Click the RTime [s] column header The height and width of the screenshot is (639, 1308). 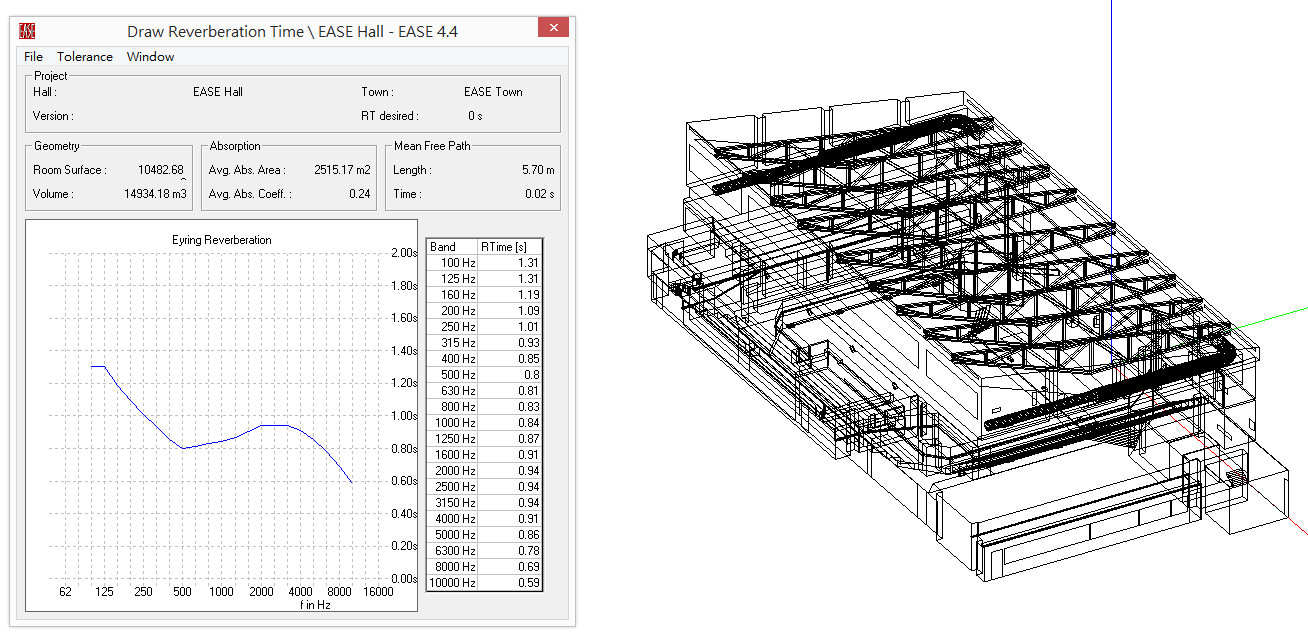pyautogui.click(x=510, y=247)
